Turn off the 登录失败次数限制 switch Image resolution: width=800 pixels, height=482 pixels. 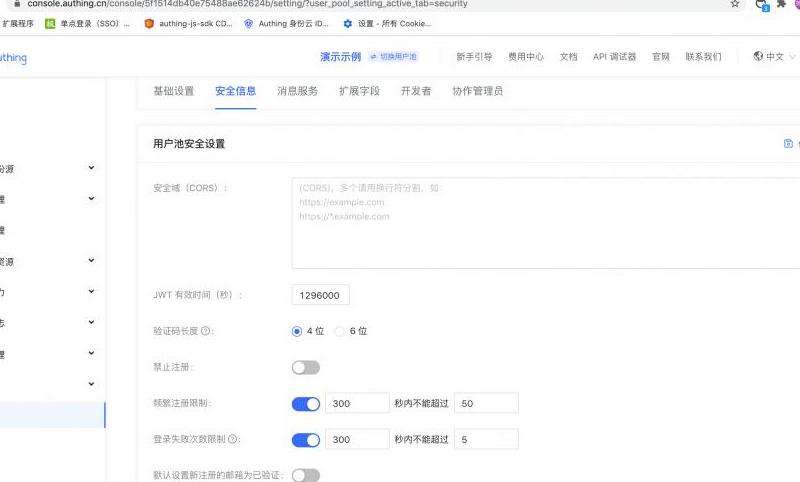tap(306, 440)
